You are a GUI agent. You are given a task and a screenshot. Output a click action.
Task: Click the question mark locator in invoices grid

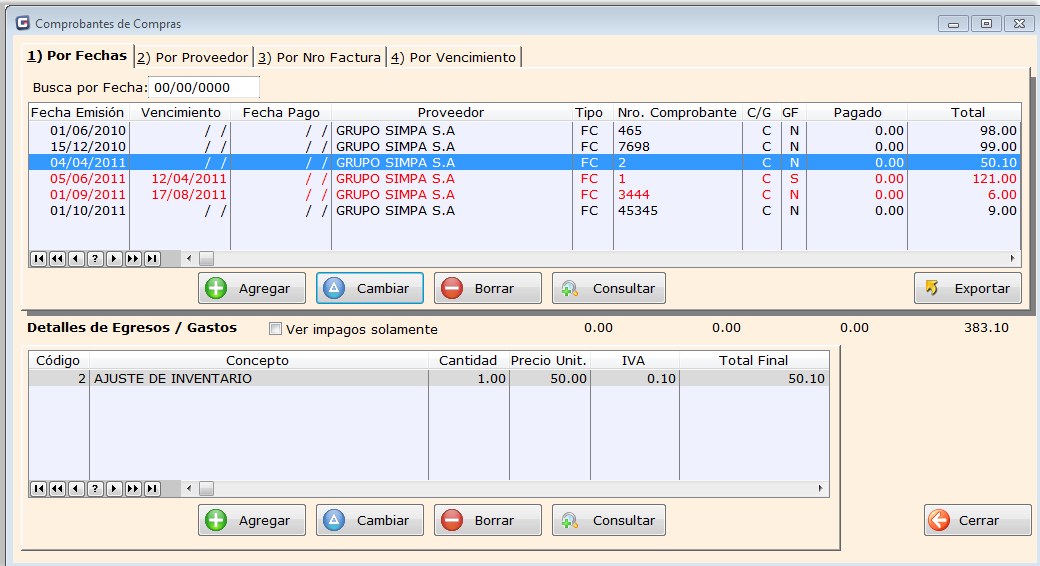(x=95, y=259)
